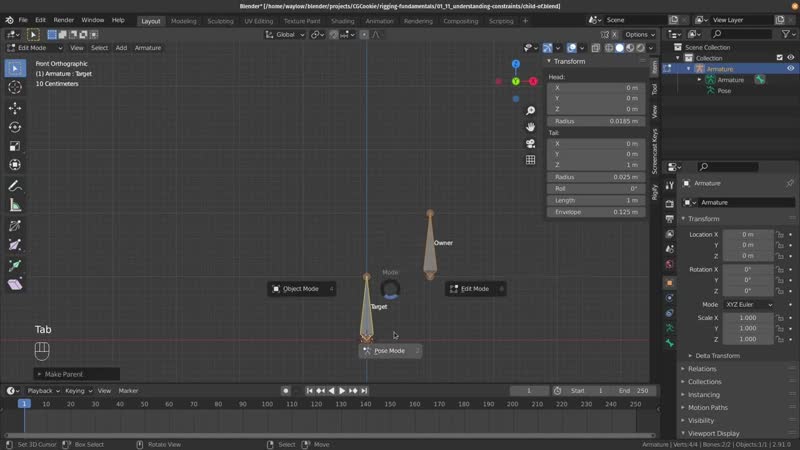The width and height of the screenshot is (800, 450).
Task: Select the Extrude bone tool
Action: [x=15, y=265]
